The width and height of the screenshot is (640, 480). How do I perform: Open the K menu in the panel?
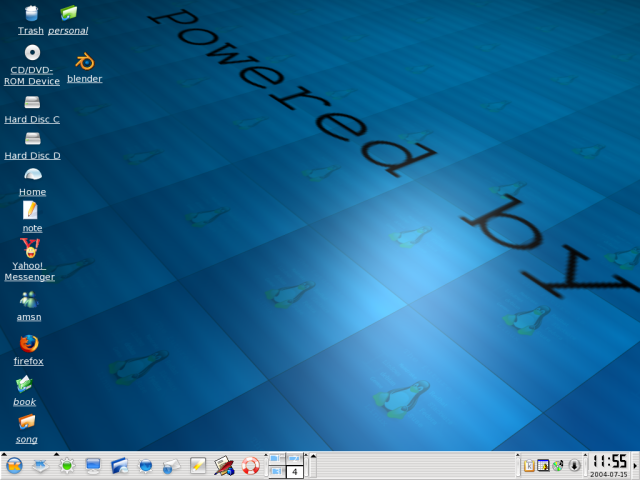(x=14, y=465)
